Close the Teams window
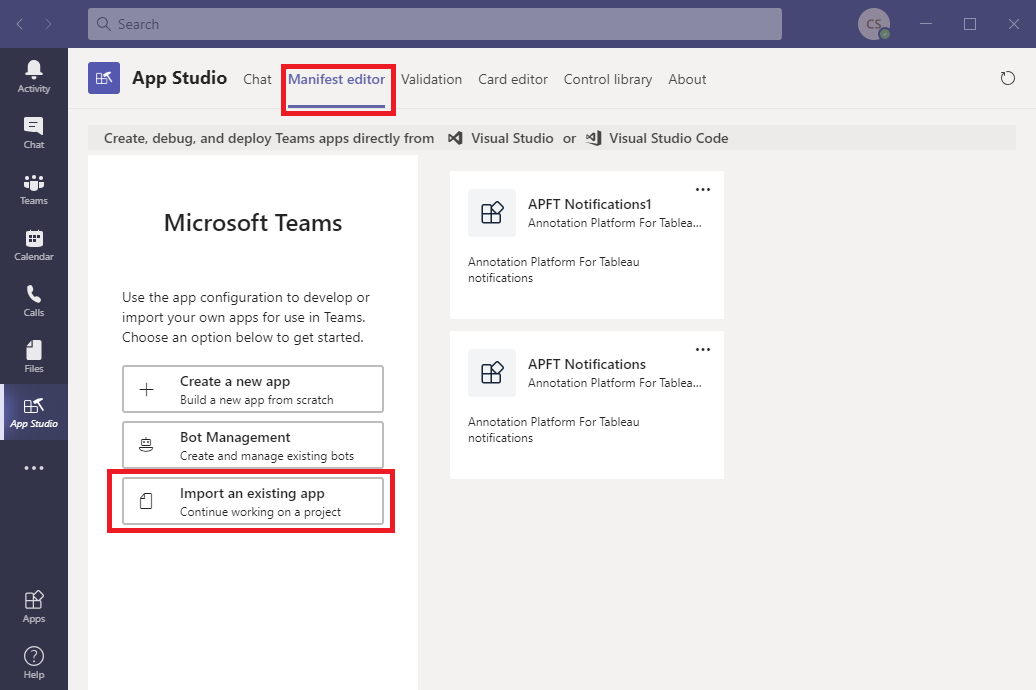The width and height of the screenshot is (1036, 690). 1014,24
